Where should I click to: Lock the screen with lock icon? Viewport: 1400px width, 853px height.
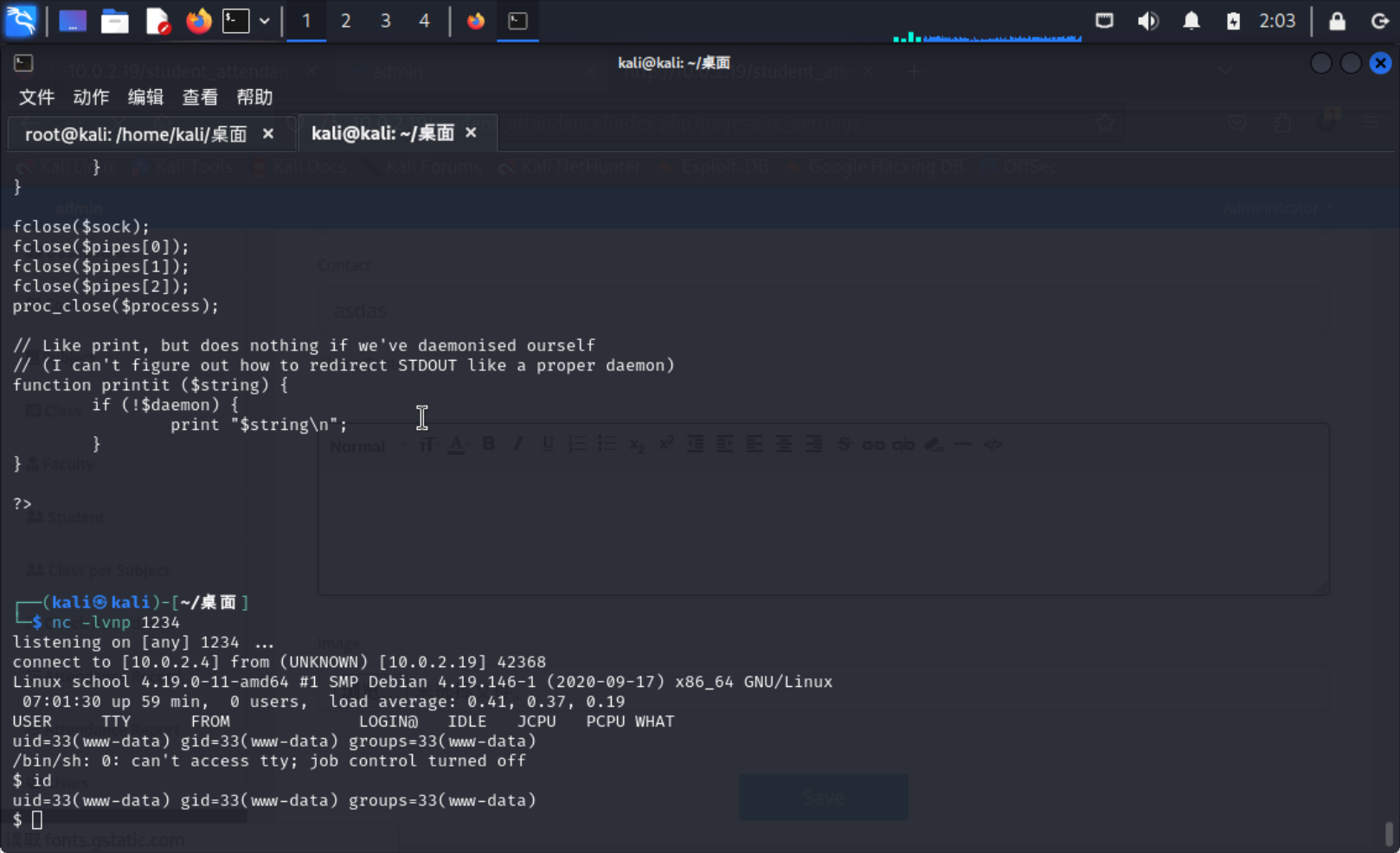click(1337, 21)
